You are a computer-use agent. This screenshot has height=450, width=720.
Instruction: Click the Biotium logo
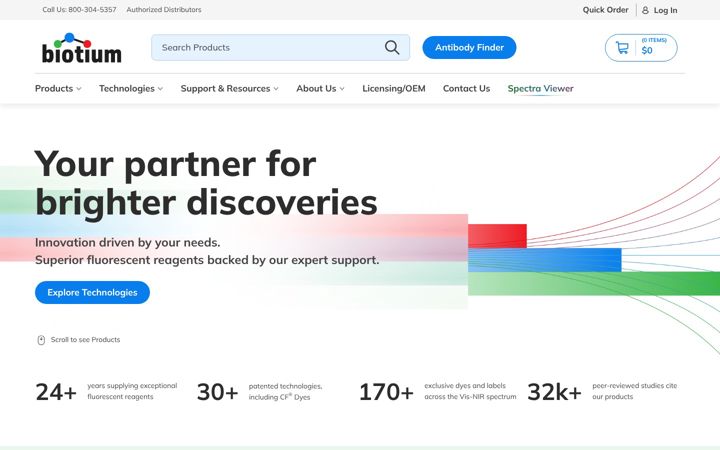[x=82, y=48]
